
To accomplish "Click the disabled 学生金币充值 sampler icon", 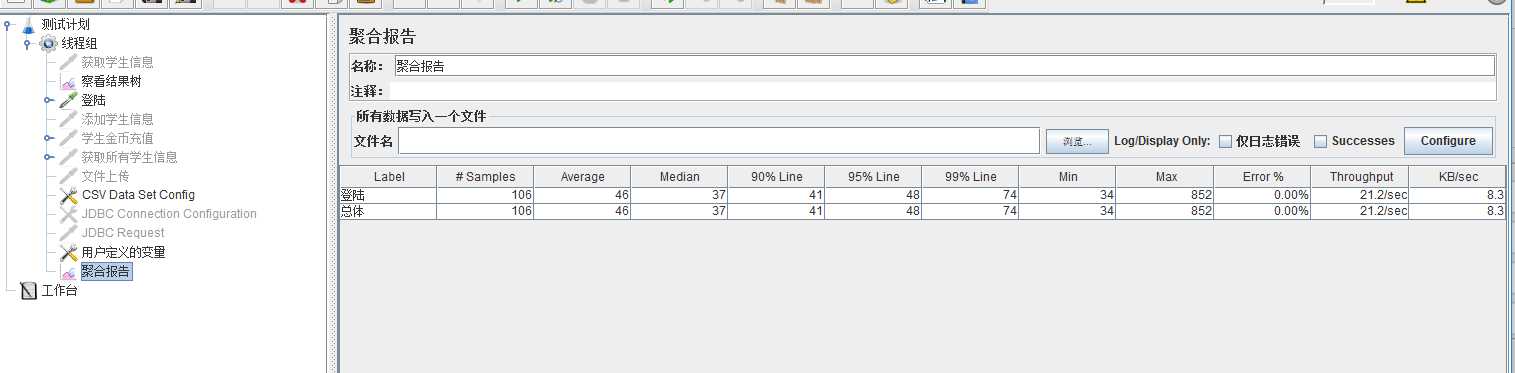I will click(x=68, y=138).
